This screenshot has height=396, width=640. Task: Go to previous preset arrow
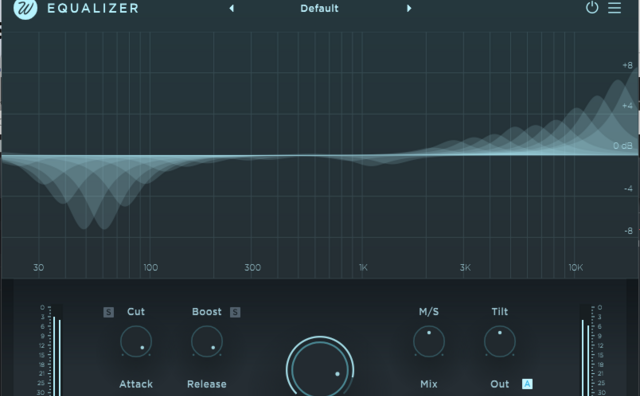[231, 8]
